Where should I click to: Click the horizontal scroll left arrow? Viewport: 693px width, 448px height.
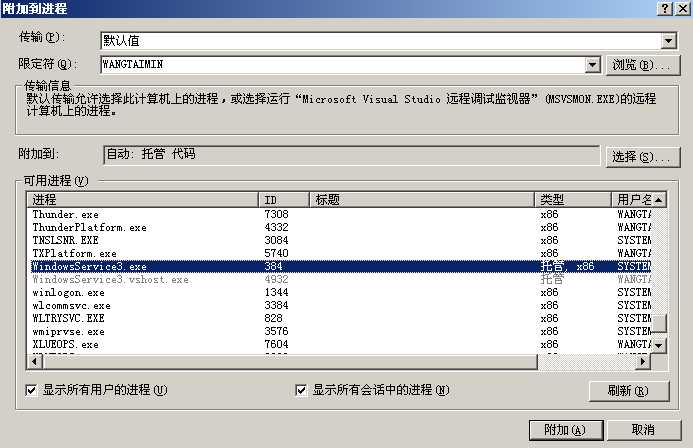[x=34, y=361]
